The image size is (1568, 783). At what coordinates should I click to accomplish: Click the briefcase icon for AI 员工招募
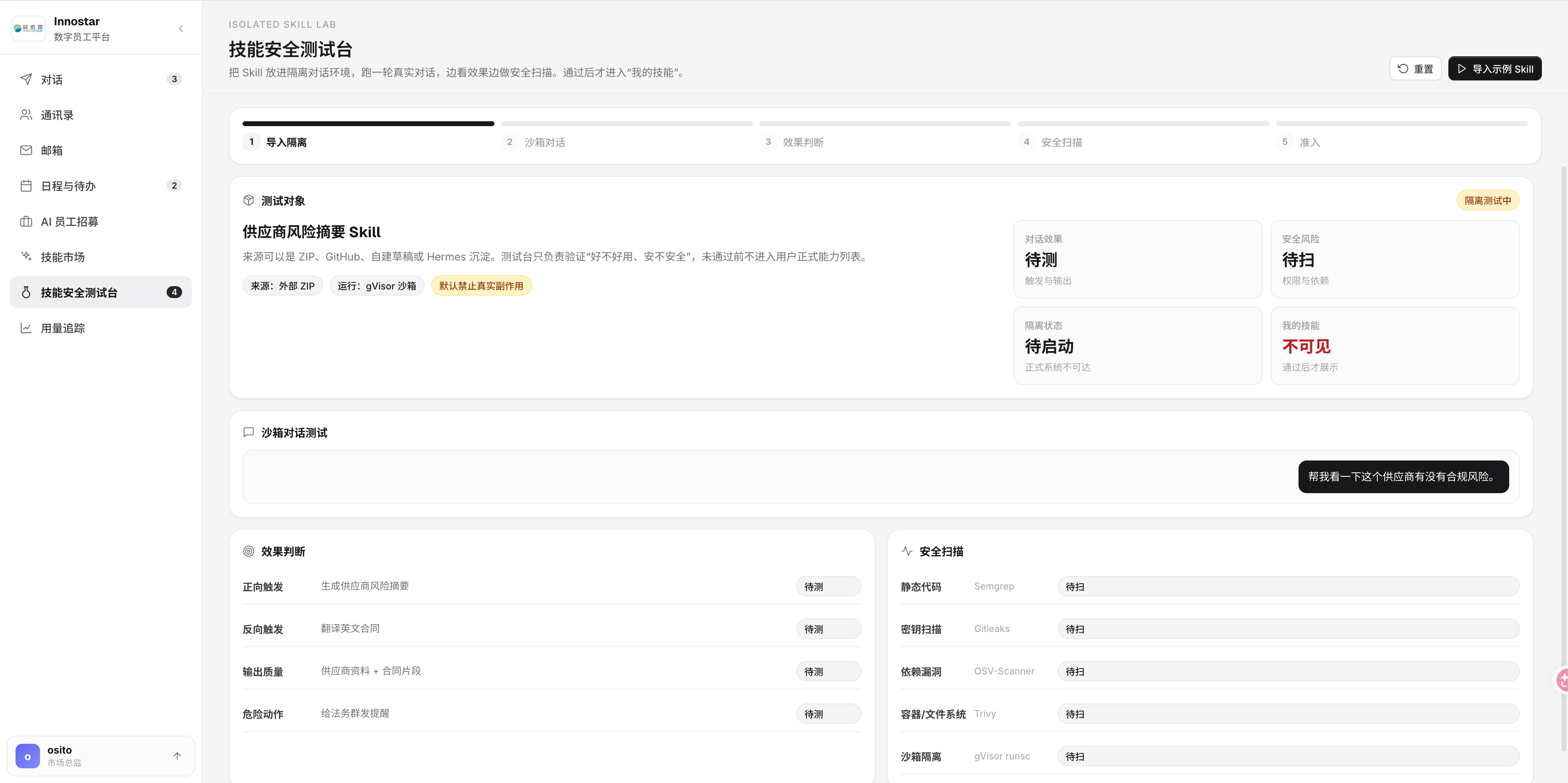pos(26,221)
